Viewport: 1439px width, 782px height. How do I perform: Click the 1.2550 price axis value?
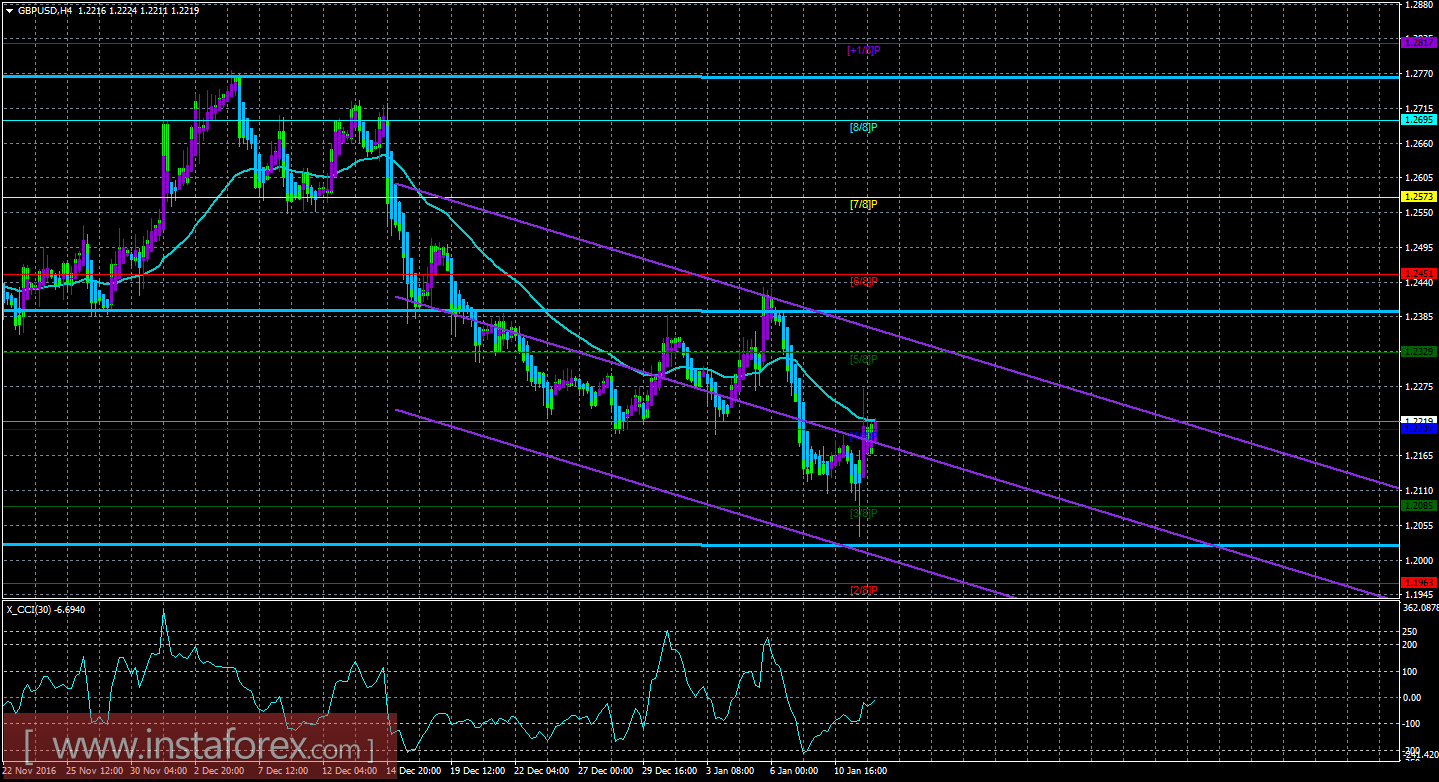point(1419,212)
